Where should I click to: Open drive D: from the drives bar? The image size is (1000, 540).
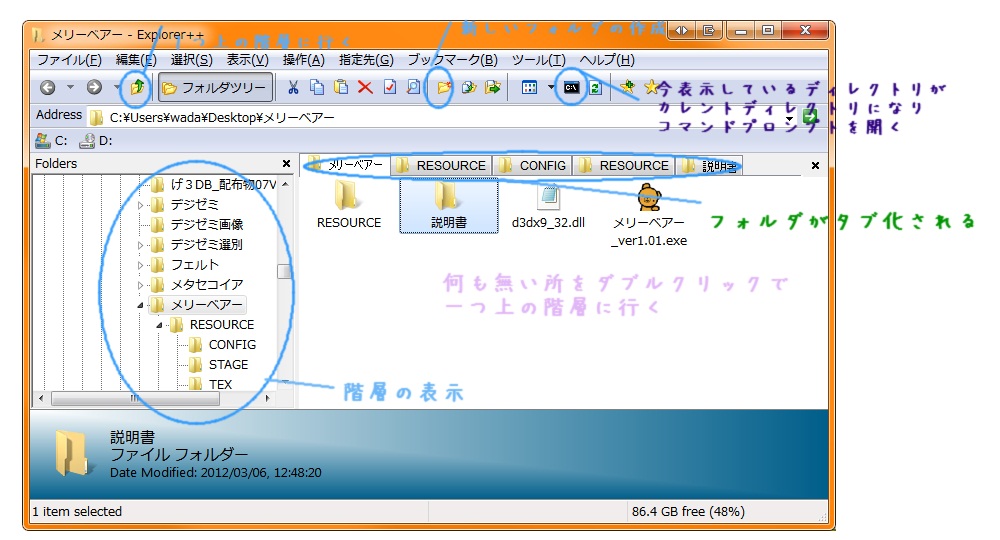(96, 141)
